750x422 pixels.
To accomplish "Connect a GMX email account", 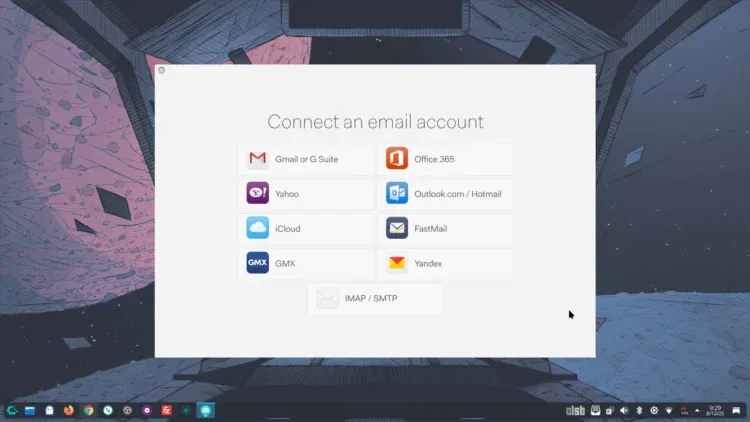I will click(x=306, y=263).
